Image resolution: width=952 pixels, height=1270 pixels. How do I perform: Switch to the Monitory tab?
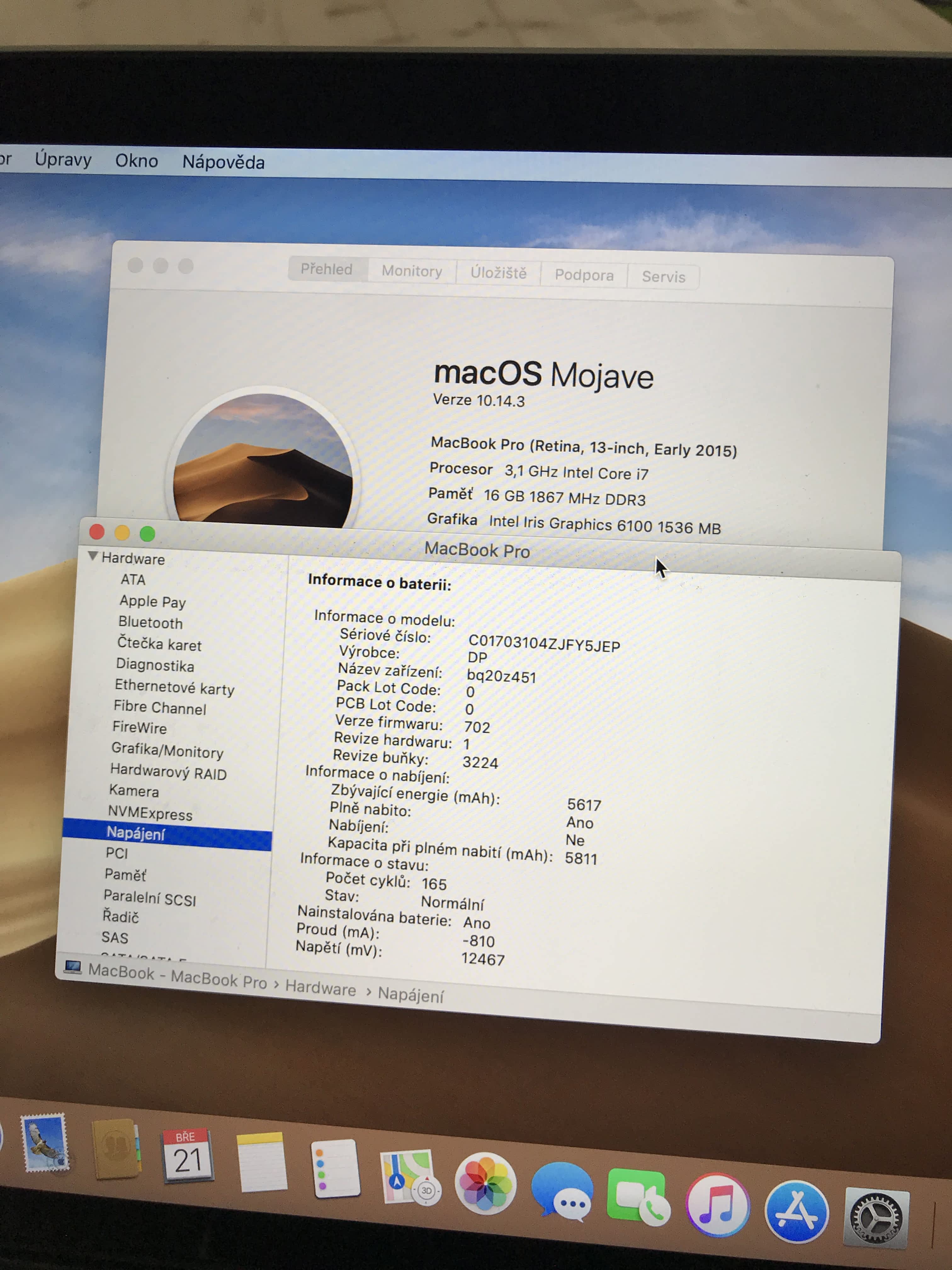click(x=411, y=271)
